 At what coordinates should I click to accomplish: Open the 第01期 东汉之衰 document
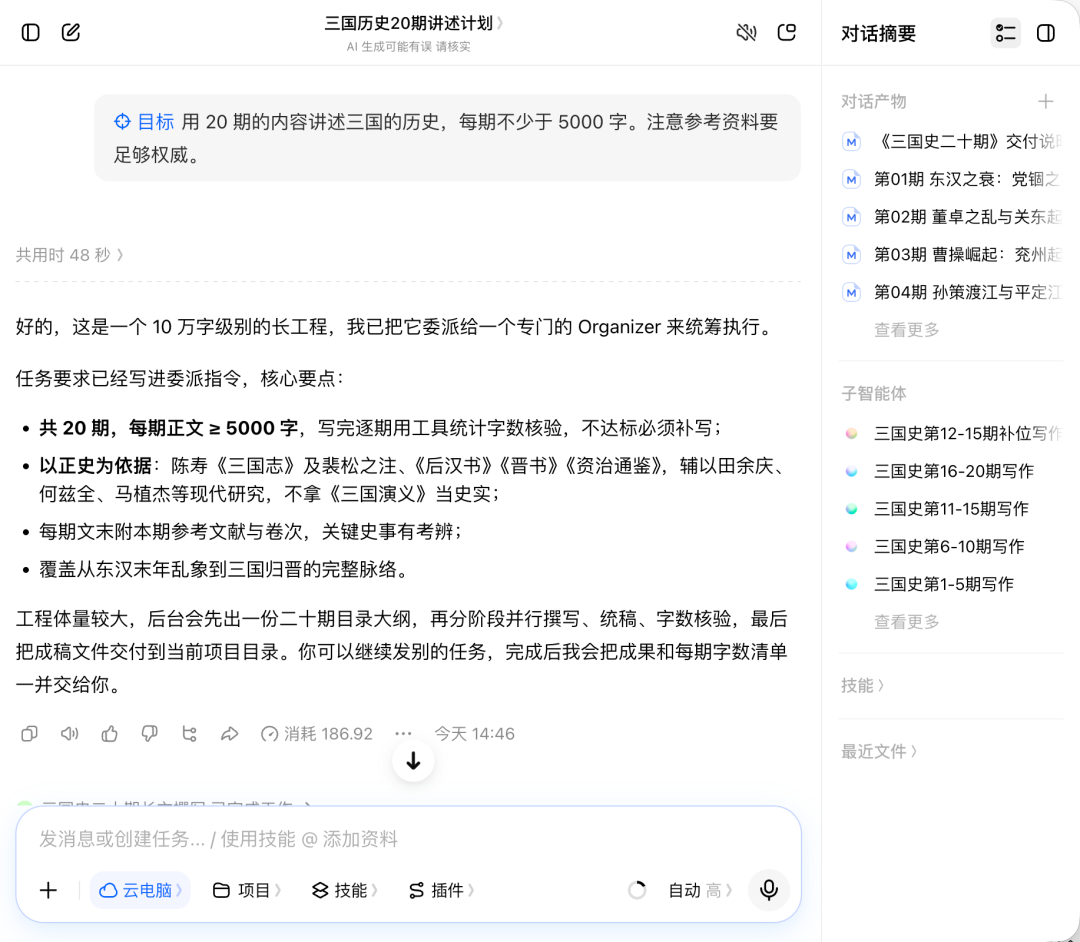[951, 179]
